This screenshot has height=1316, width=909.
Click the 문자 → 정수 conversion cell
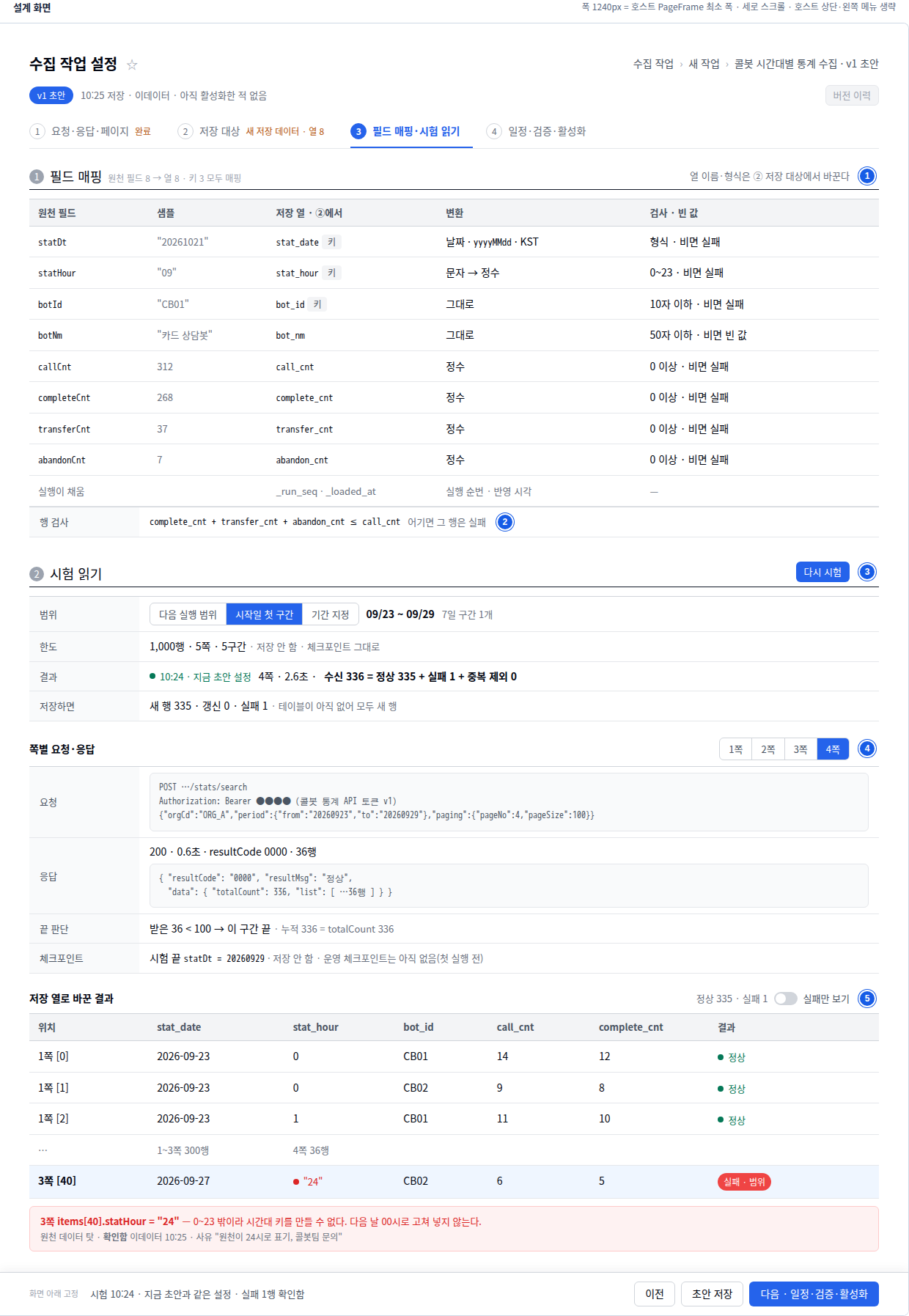(x=473, y=273)
